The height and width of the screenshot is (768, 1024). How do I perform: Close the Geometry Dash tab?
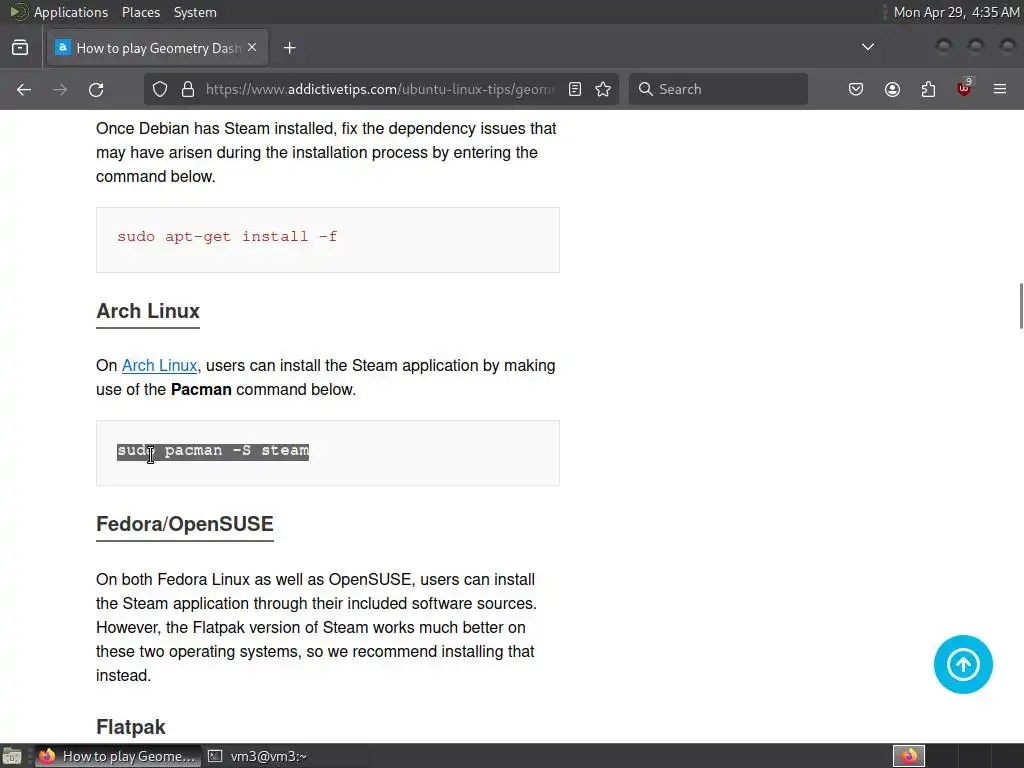click(252, 48)
